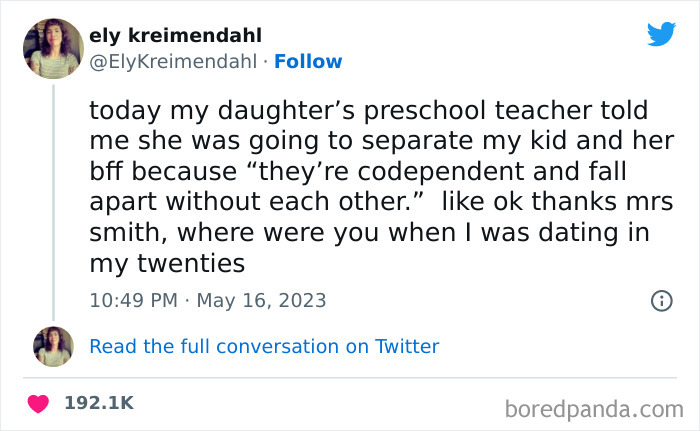This screenshot has width=700, height=431.
Task: Follow ElyKreimendahl using the Follow link
Action: point(308,61)
